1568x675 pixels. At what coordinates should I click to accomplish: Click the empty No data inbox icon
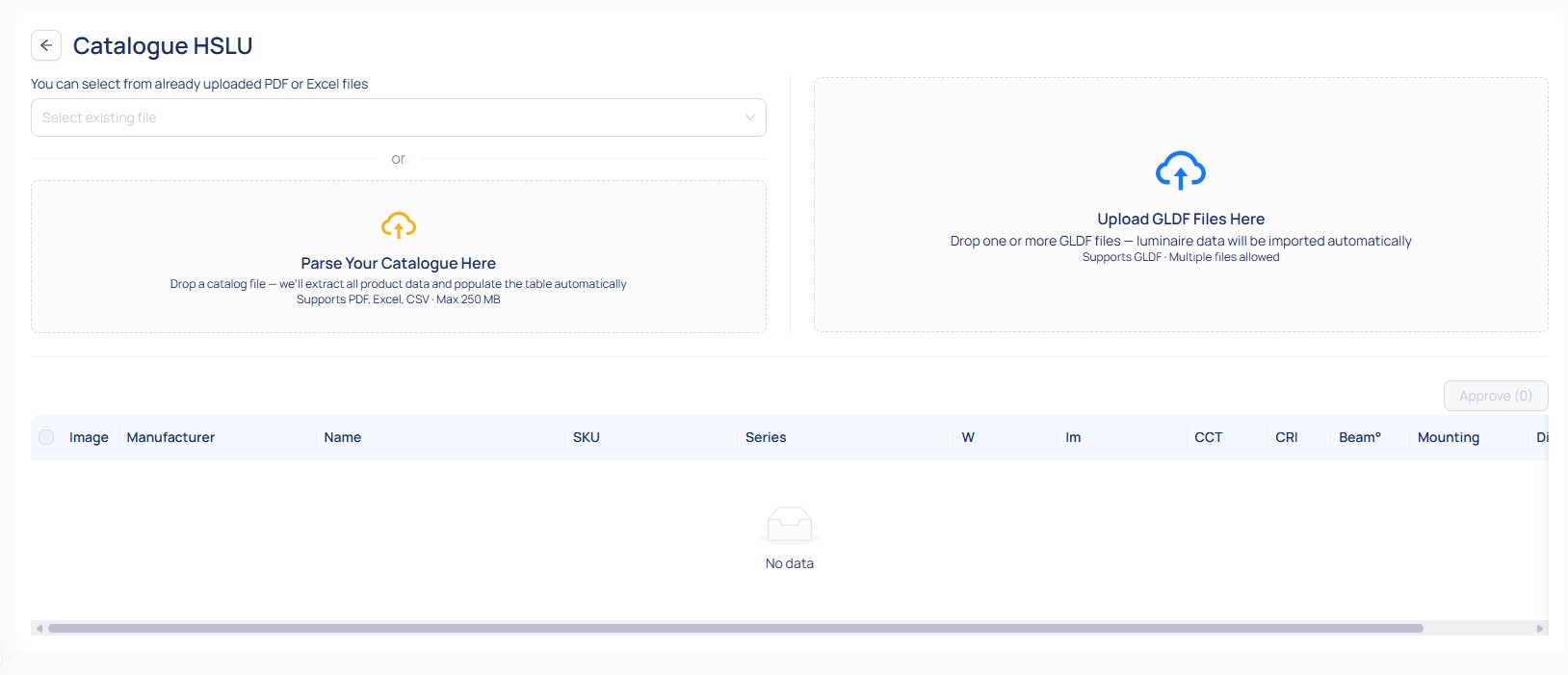click(789, 525)
